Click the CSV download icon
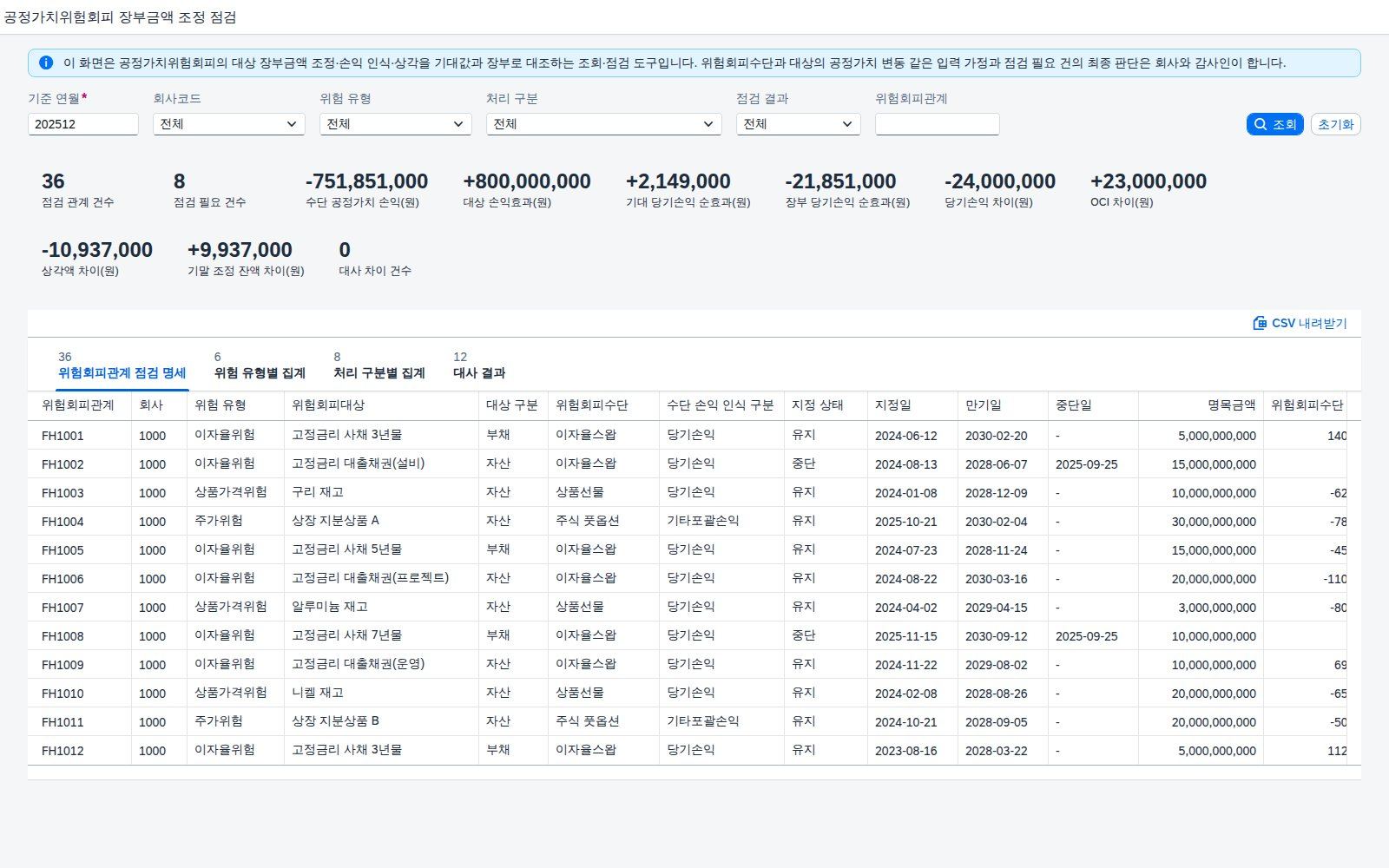The width and height of the screenshot is (1389, 868). tap(1260, 323)
